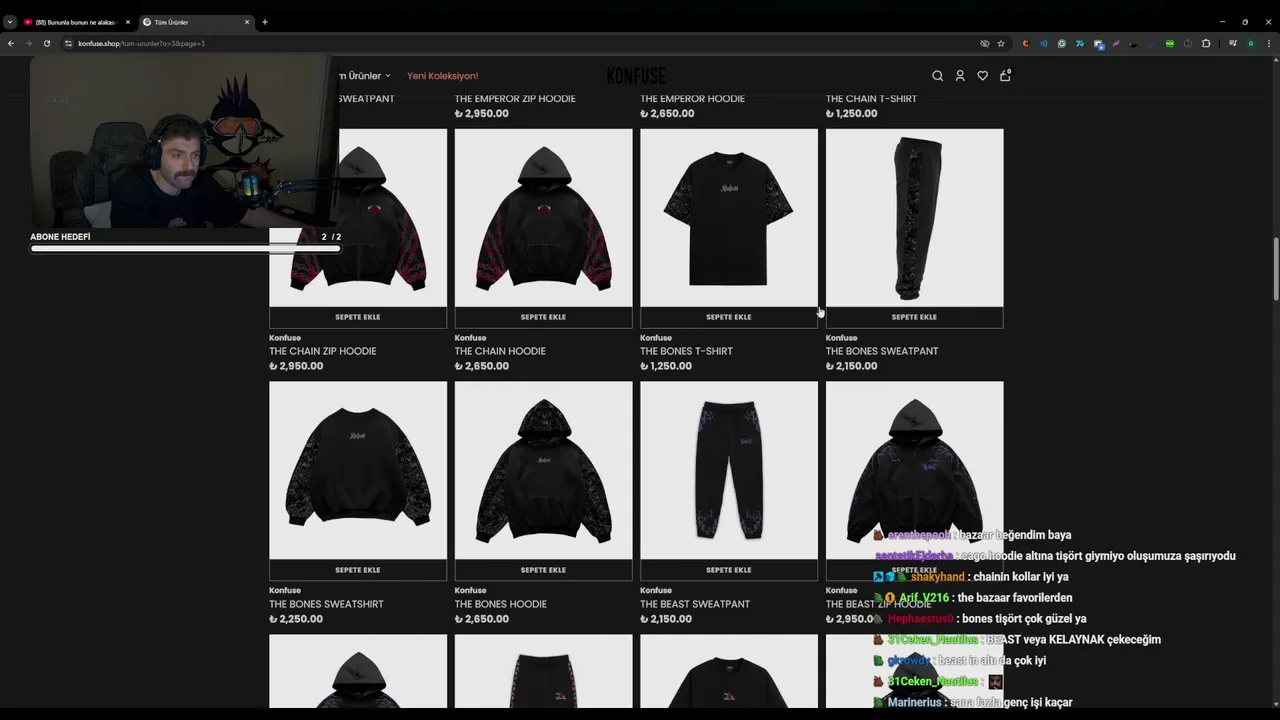The height and width of the screenshot is (720, 1280).
Task: Open the wishlist heart icon
Action: [x=982, y=76]
